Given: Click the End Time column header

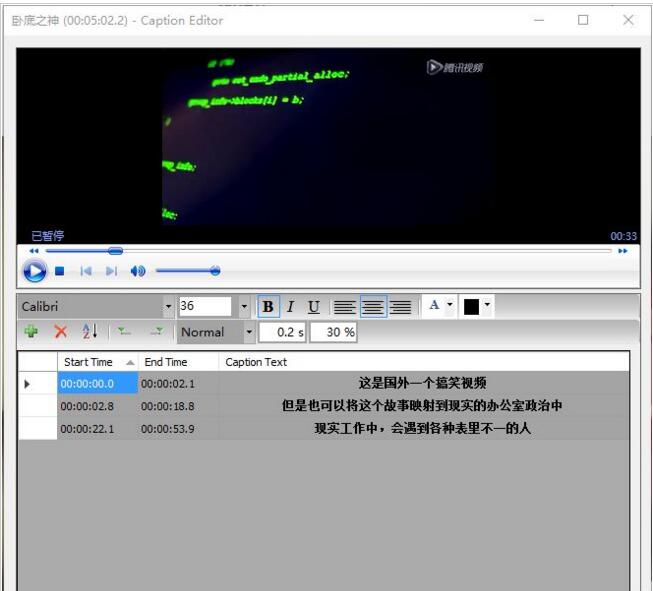Looking at the screenshot, I should point(178,362).
